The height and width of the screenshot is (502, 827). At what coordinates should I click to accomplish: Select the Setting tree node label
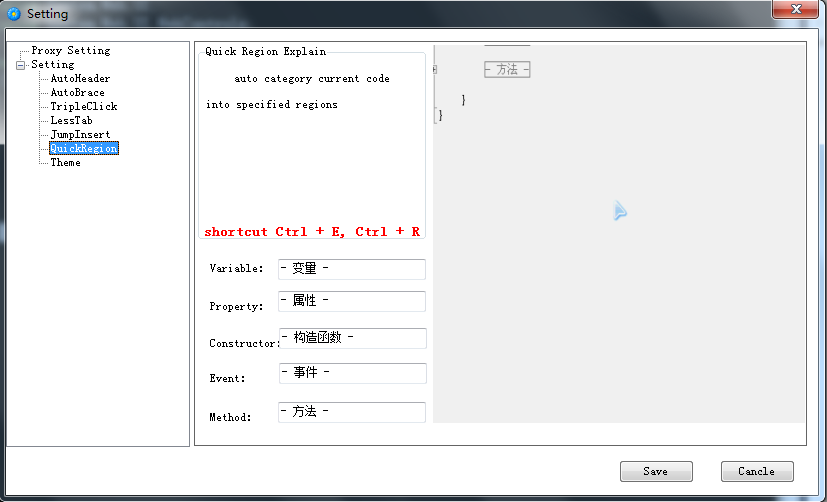53,64
